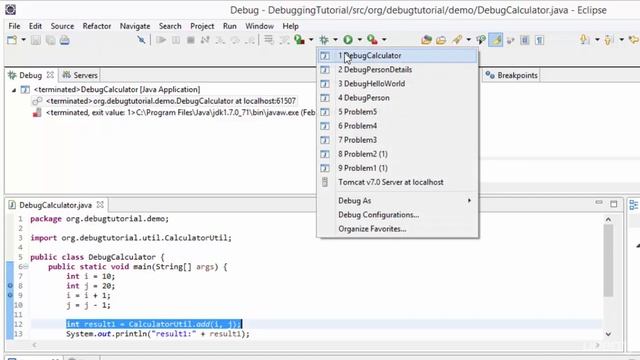Click Organize Favorites... menu entry
This screenshot has width=640, height=360.
point(398,229)
